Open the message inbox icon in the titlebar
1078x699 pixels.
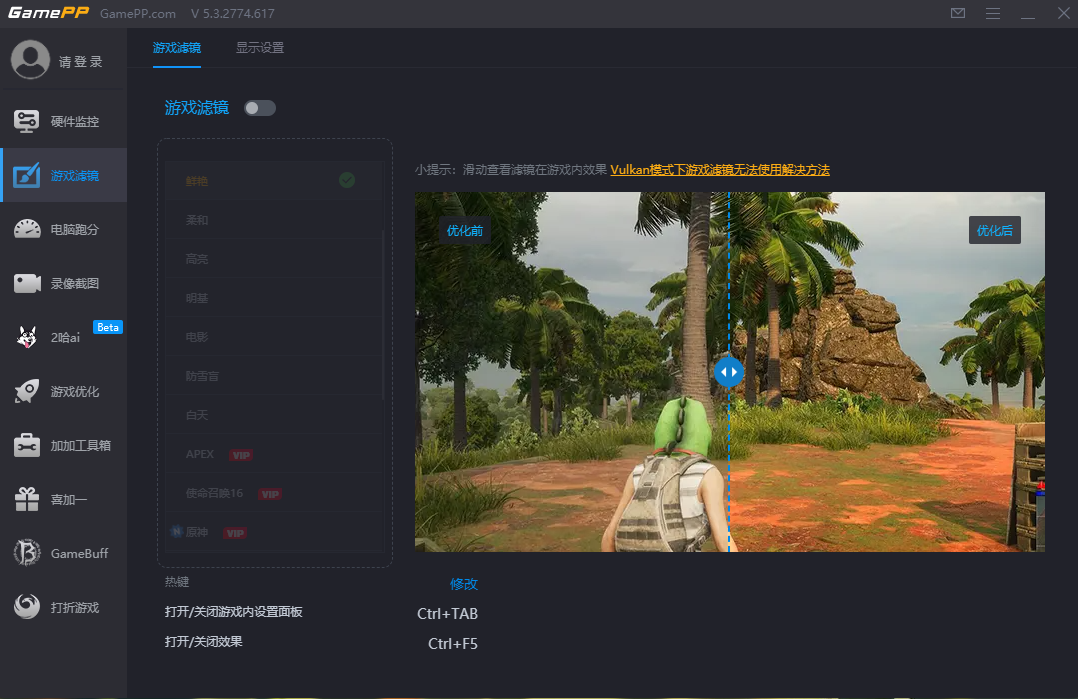point(957,13)
